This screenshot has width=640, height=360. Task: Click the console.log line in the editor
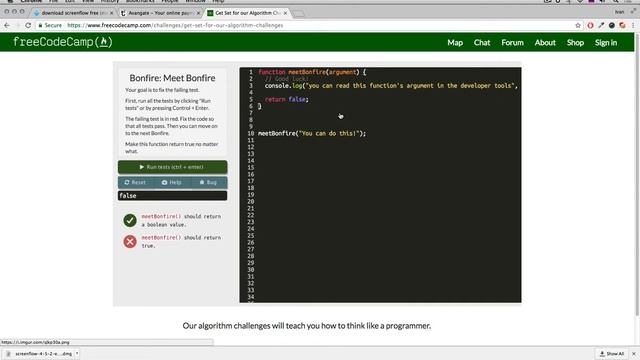391,86
